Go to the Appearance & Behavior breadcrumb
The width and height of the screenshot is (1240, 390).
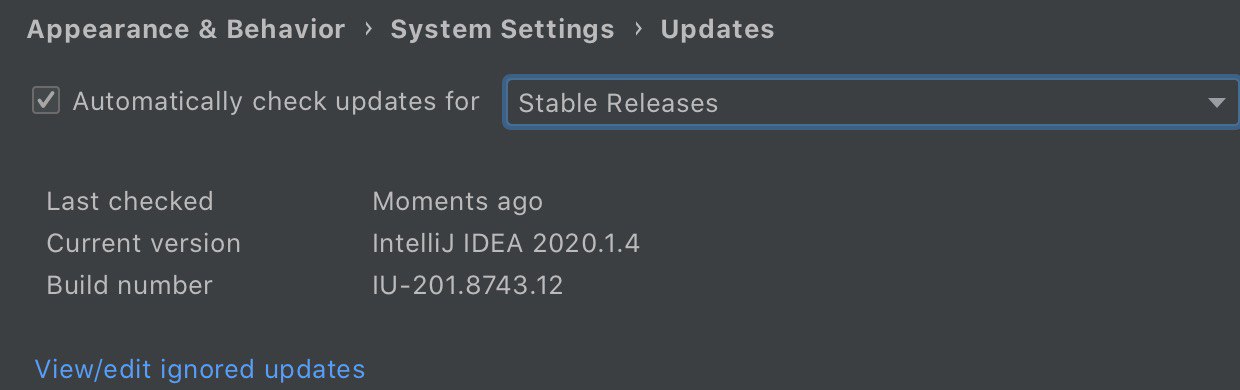[186, 30]
